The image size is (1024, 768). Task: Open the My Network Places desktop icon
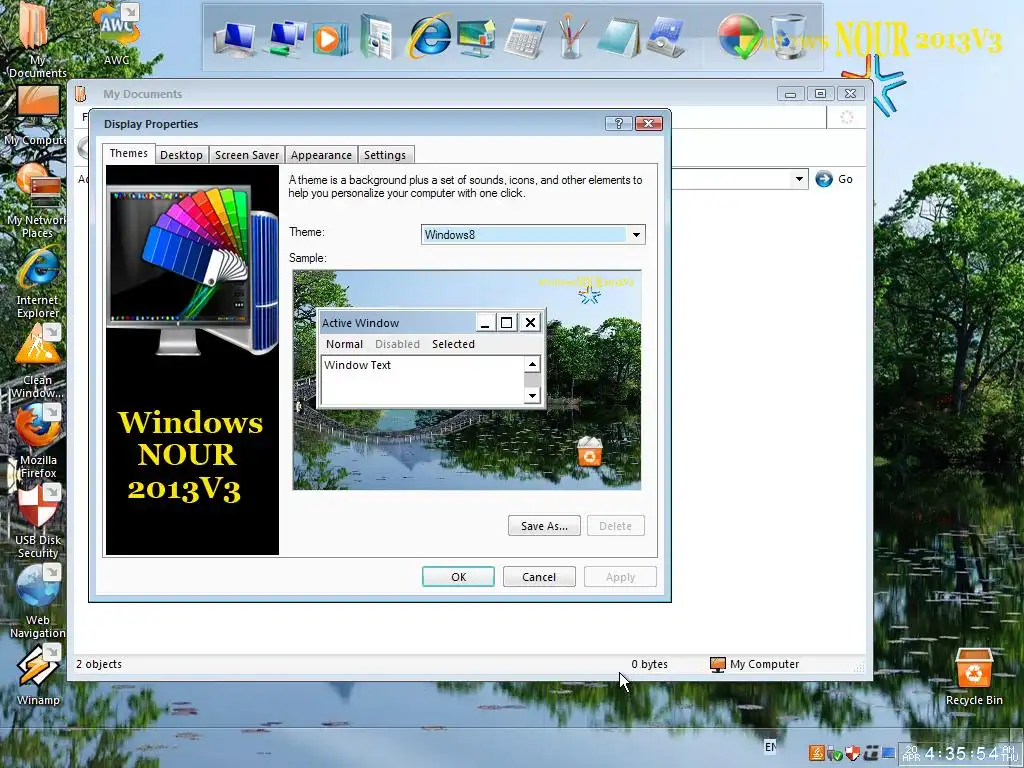point(37,200)
